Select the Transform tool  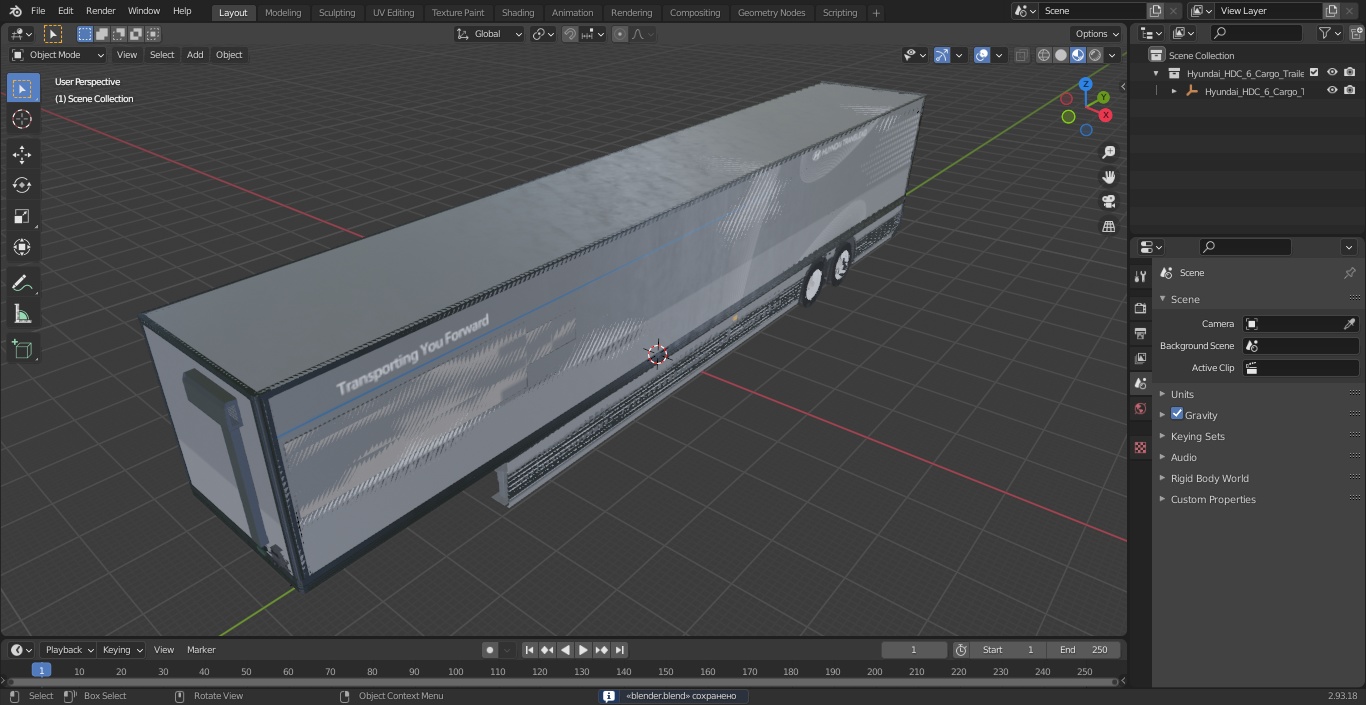pyautogui.click(x=22, y=247)
